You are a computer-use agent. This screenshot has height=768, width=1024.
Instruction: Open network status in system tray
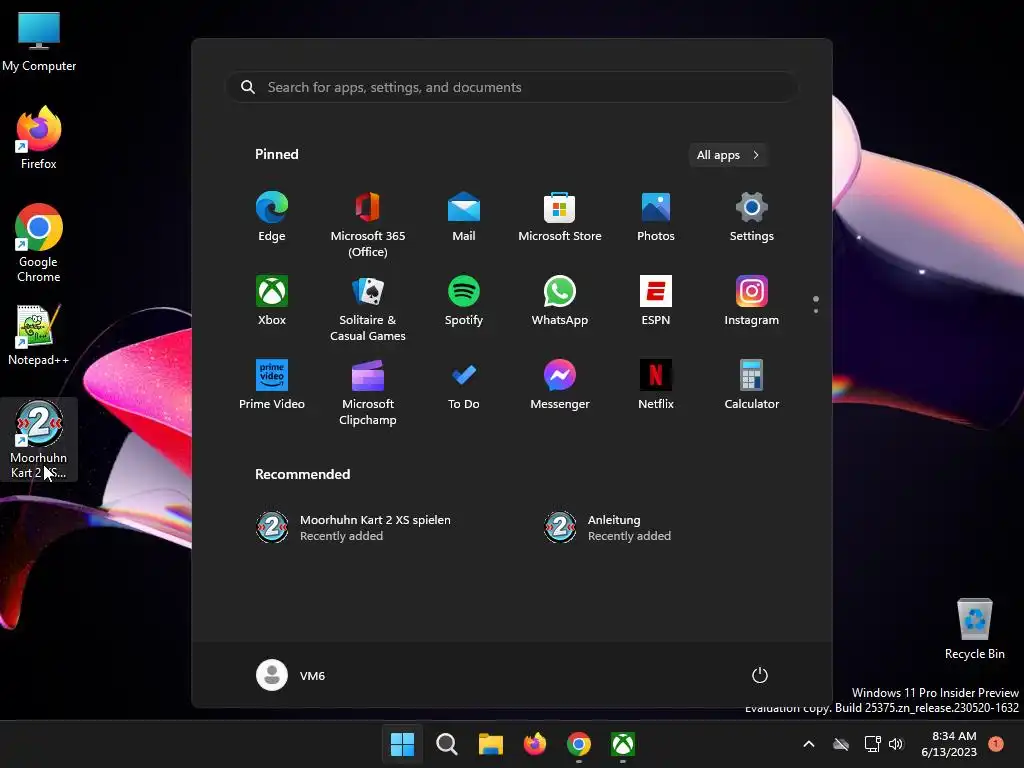(x=872, y=744)
